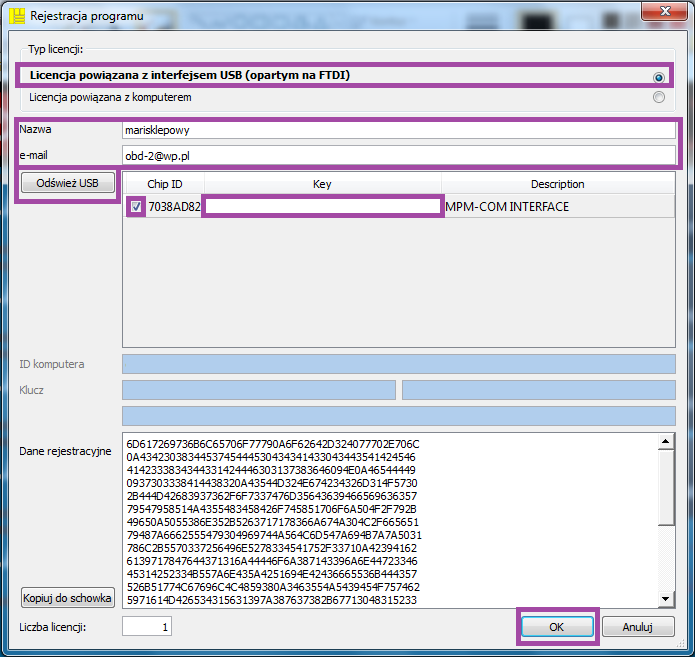
Task: Toggle checkbox for chip 7038AD82
Action: (136, 206)
